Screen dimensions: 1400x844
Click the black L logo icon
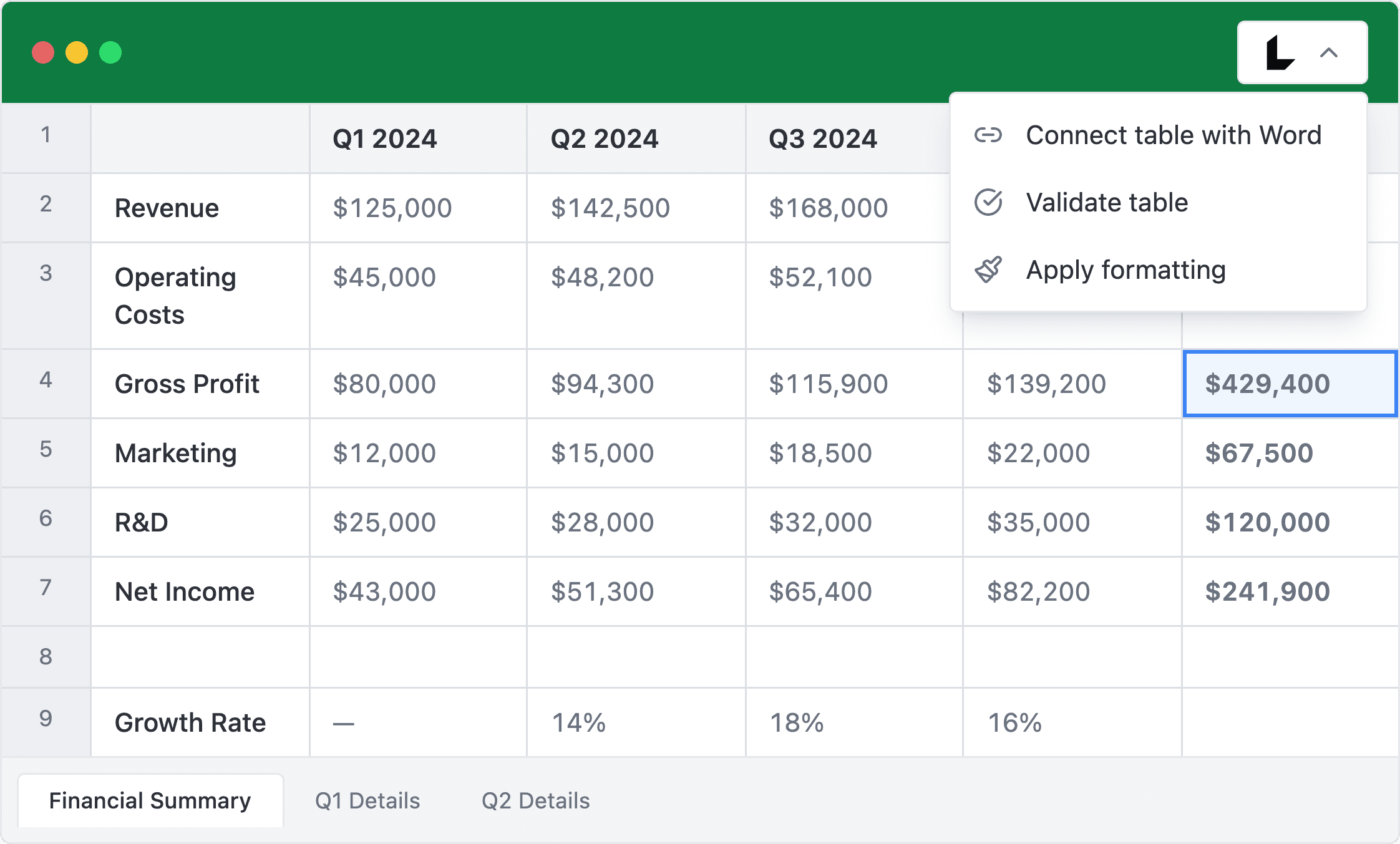1280,53
